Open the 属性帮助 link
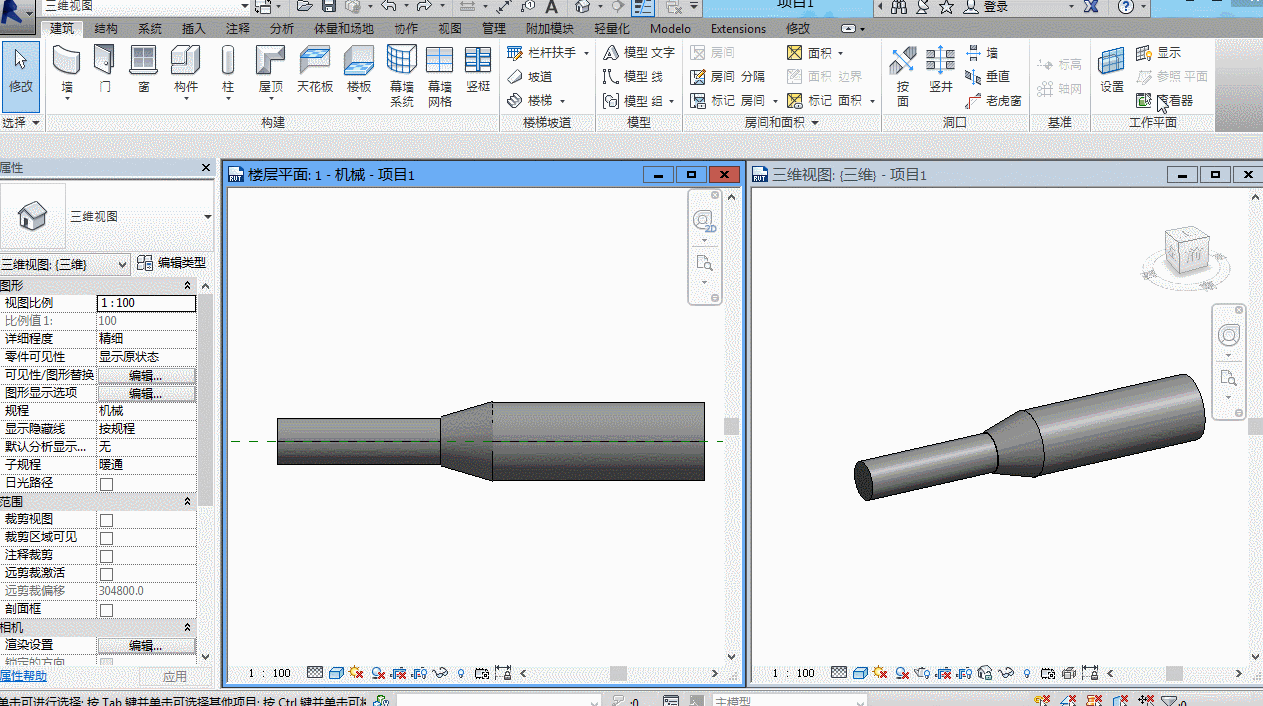 coord(22,676)
